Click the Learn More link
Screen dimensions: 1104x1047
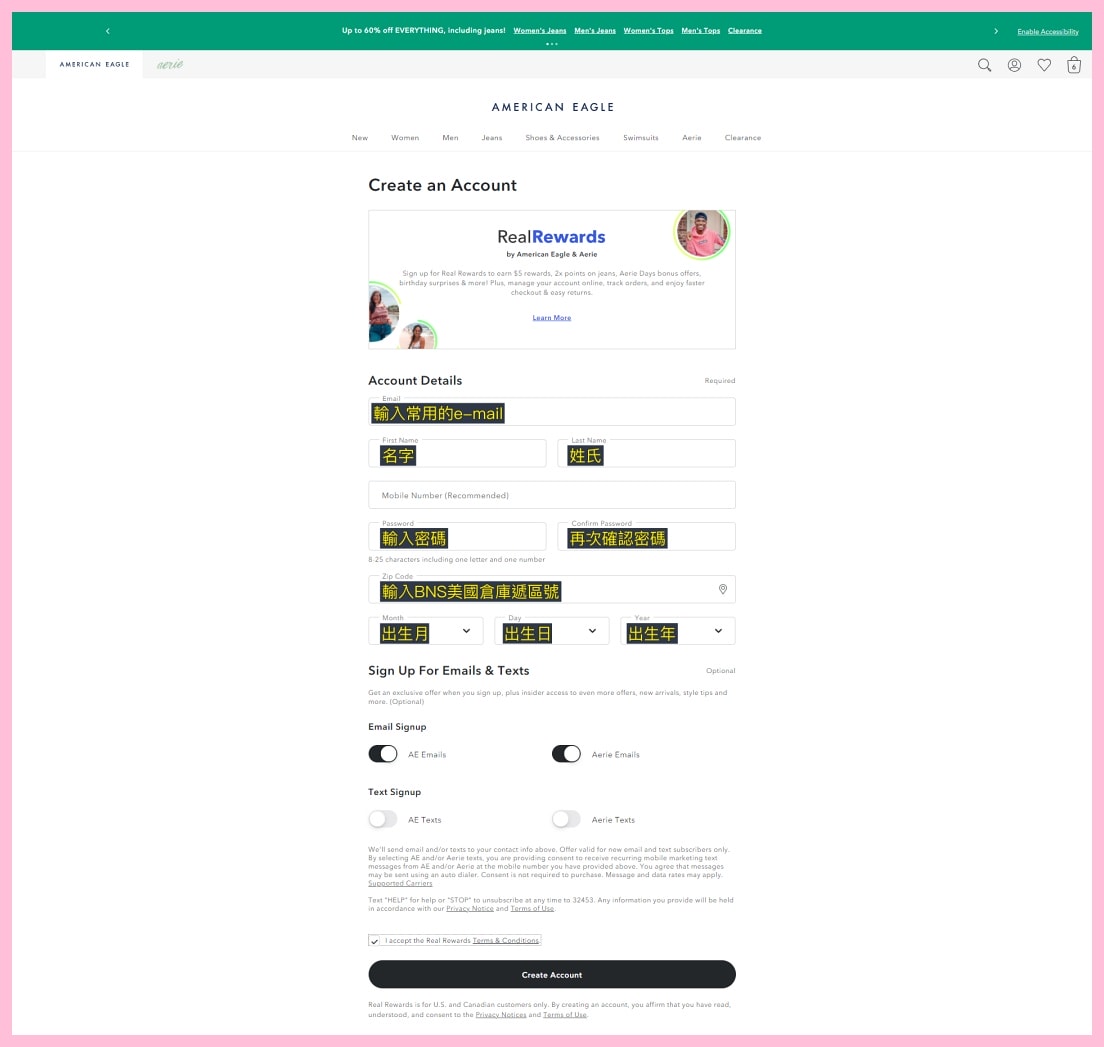click(x=552, y=318)
